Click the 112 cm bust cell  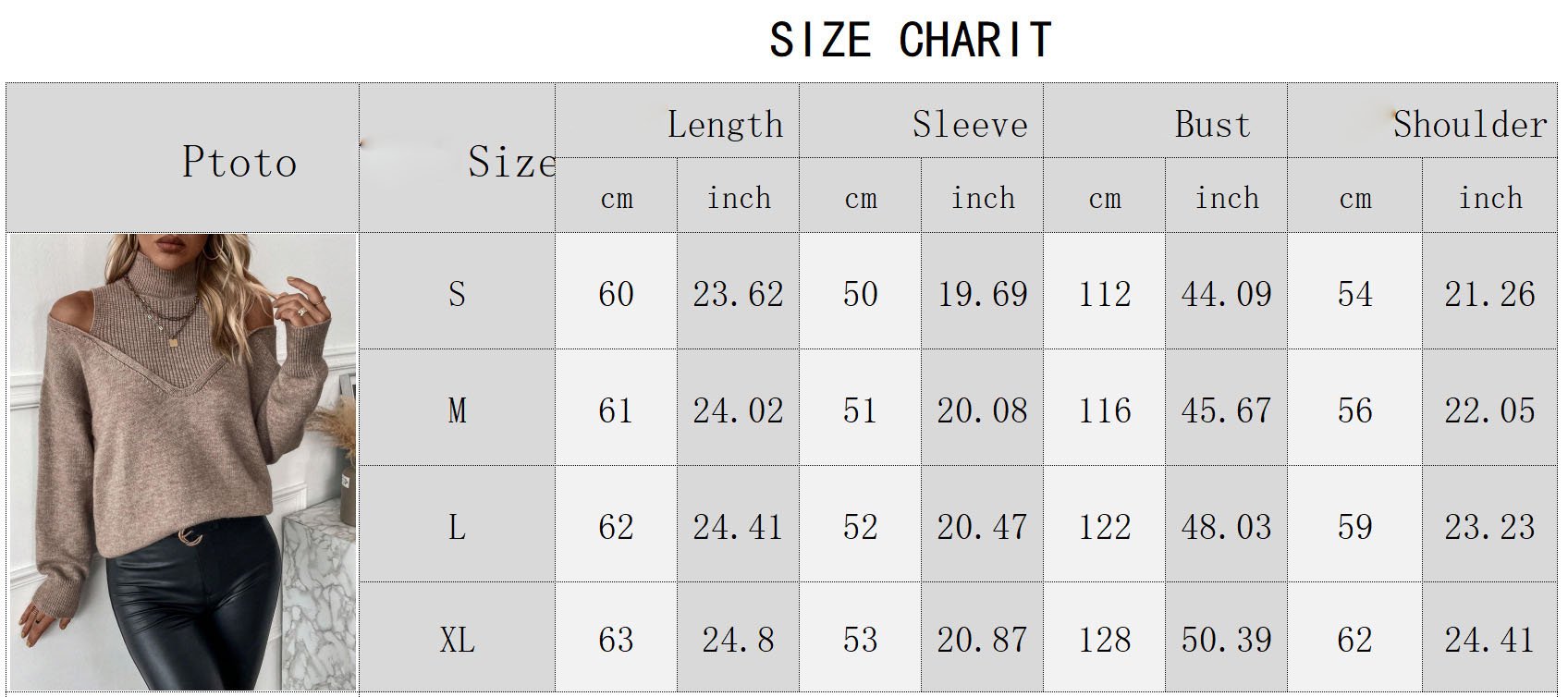(1105, 294)
